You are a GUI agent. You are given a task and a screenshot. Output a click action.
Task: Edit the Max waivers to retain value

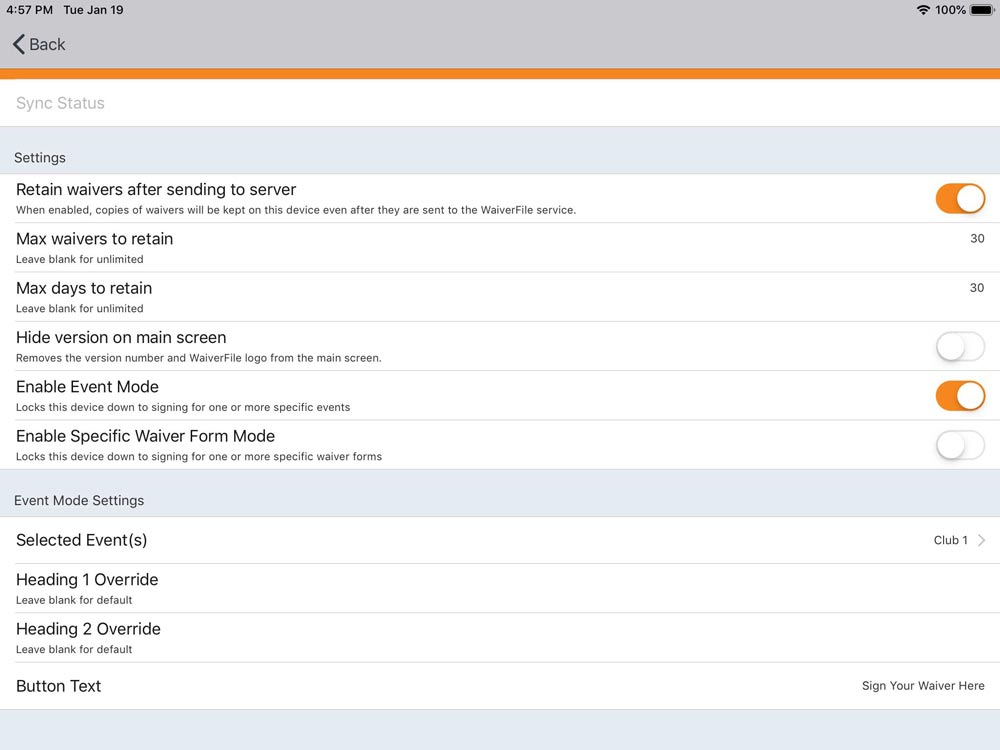977,238
